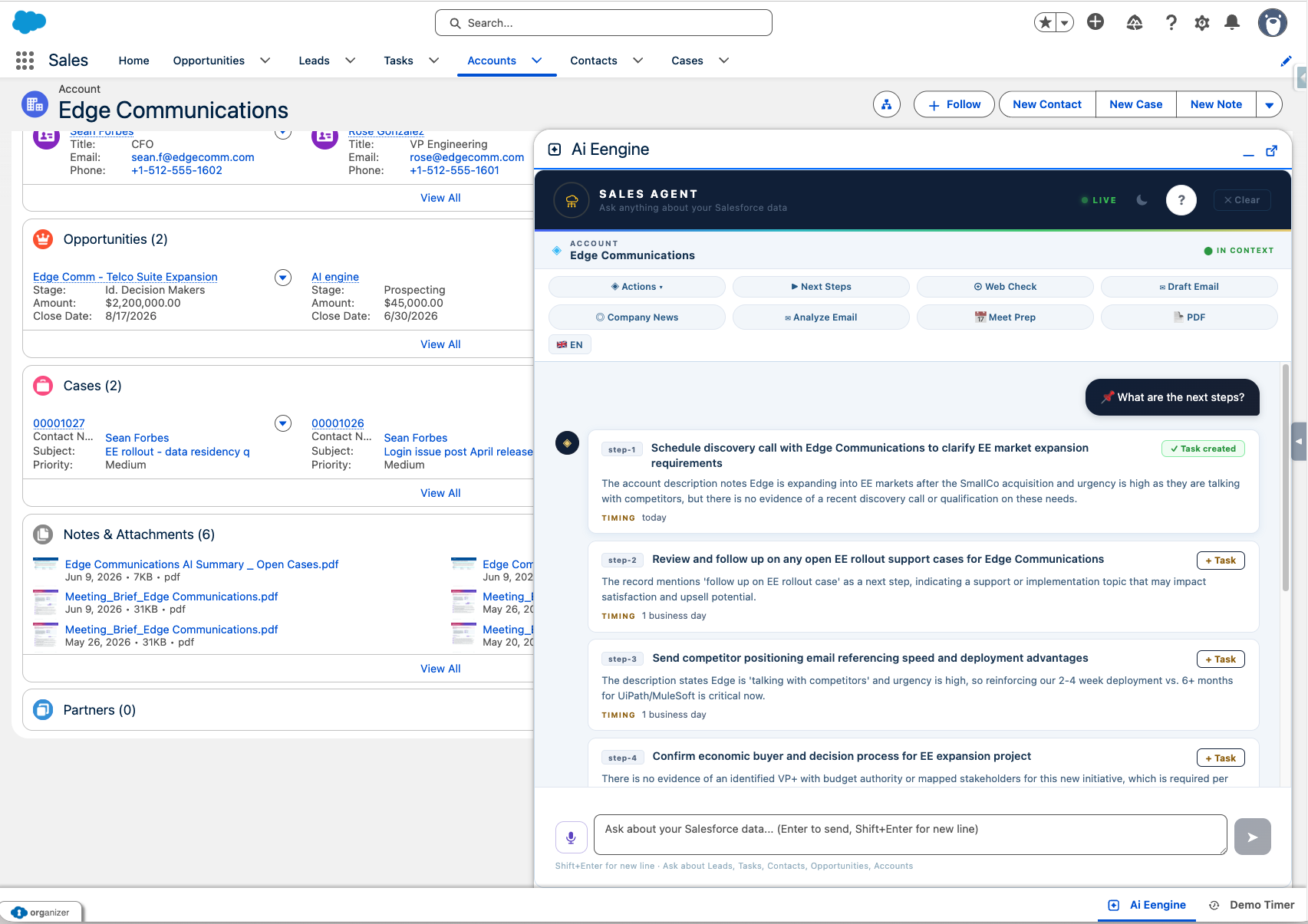
Task: Switch the EN language toggle
Action: click(x=570, y=345)
